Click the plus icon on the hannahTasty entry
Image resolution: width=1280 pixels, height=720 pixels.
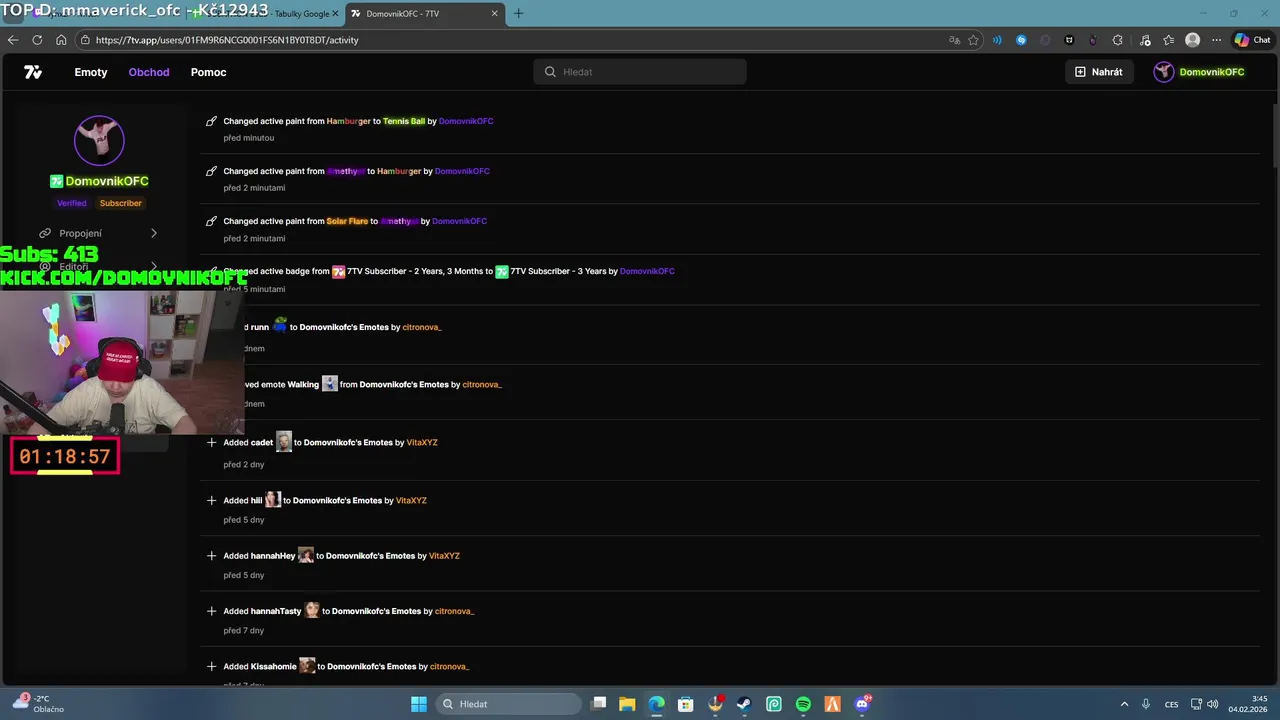(211, 611)
